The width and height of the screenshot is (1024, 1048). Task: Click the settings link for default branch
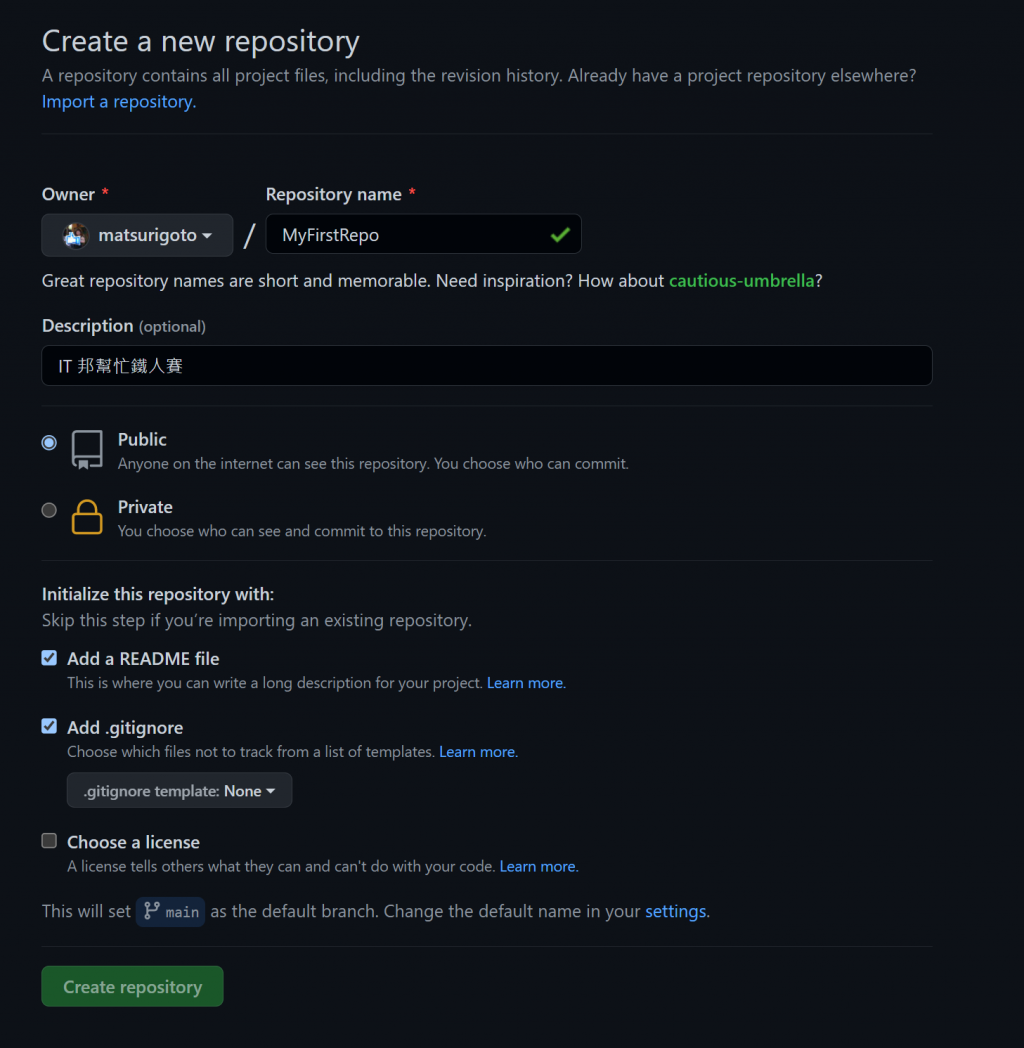pos(676,911)
